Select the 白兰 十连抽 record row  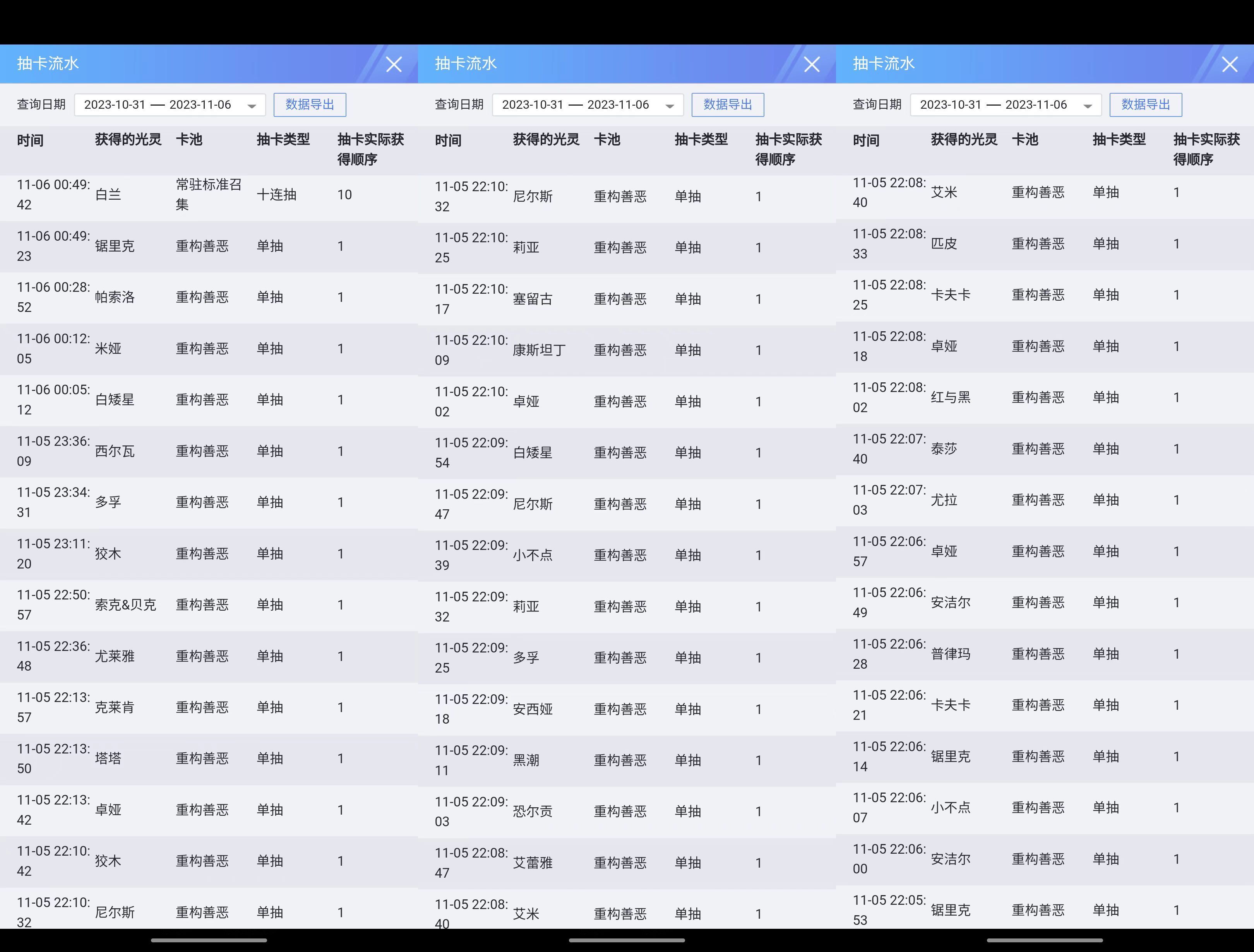(x=209, y=195)
